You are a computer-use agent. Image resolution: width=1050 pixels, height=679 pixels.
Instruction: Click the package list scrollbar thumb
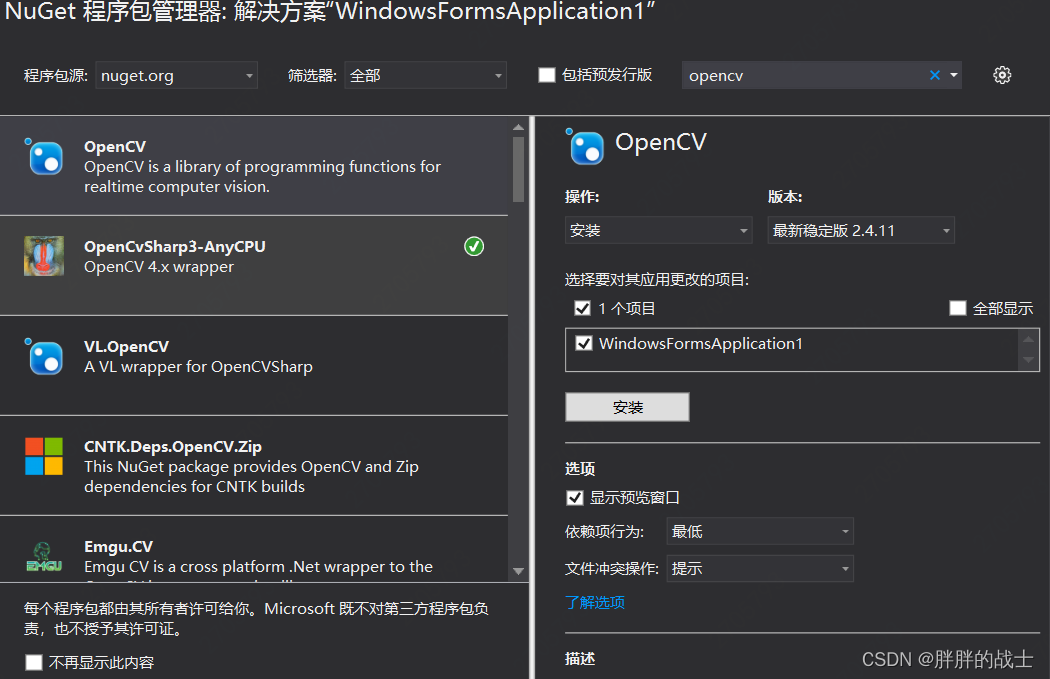tap(518, 169)
